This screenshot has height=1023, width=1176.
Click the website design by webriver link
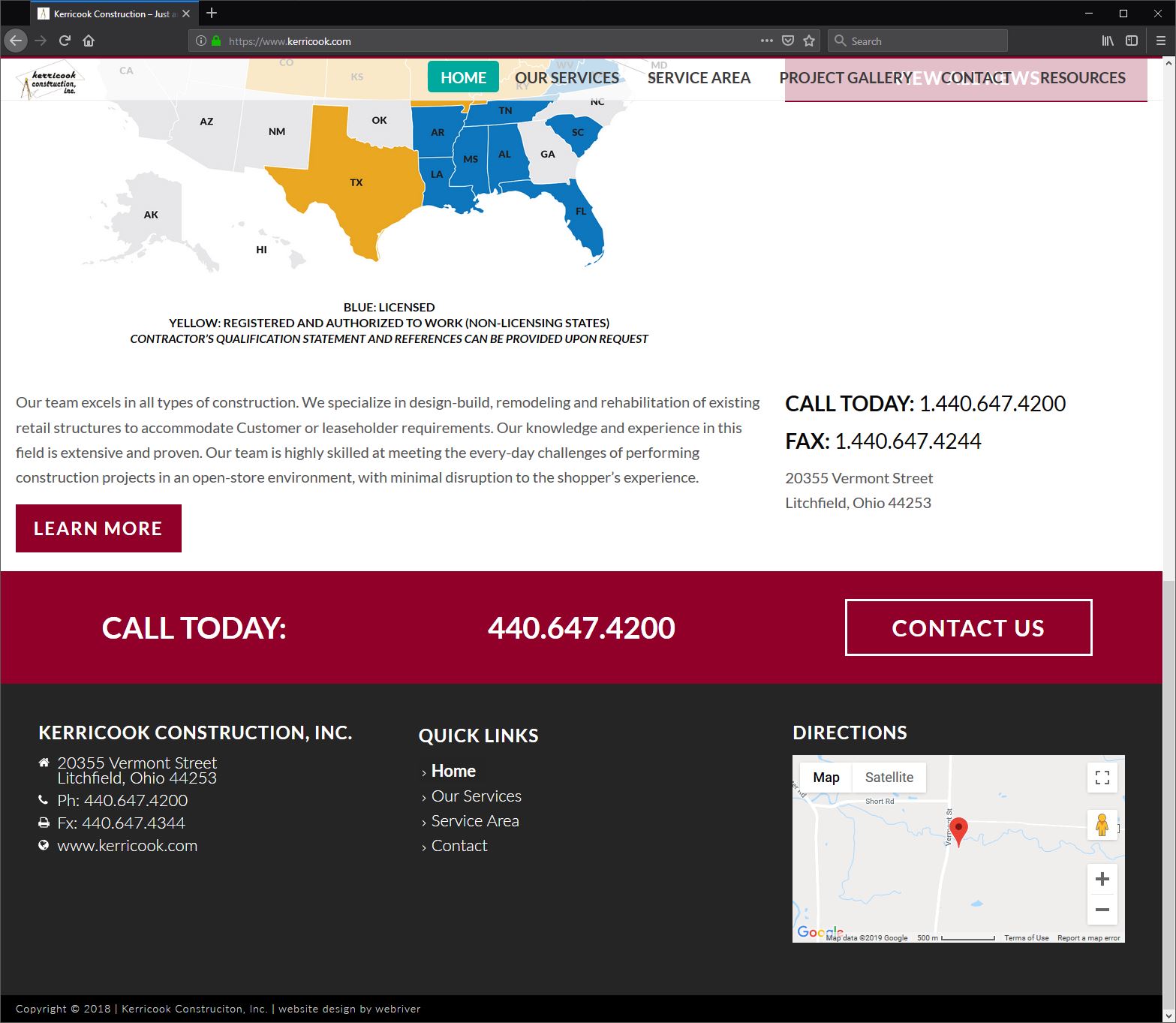[x=350, y=1009]
